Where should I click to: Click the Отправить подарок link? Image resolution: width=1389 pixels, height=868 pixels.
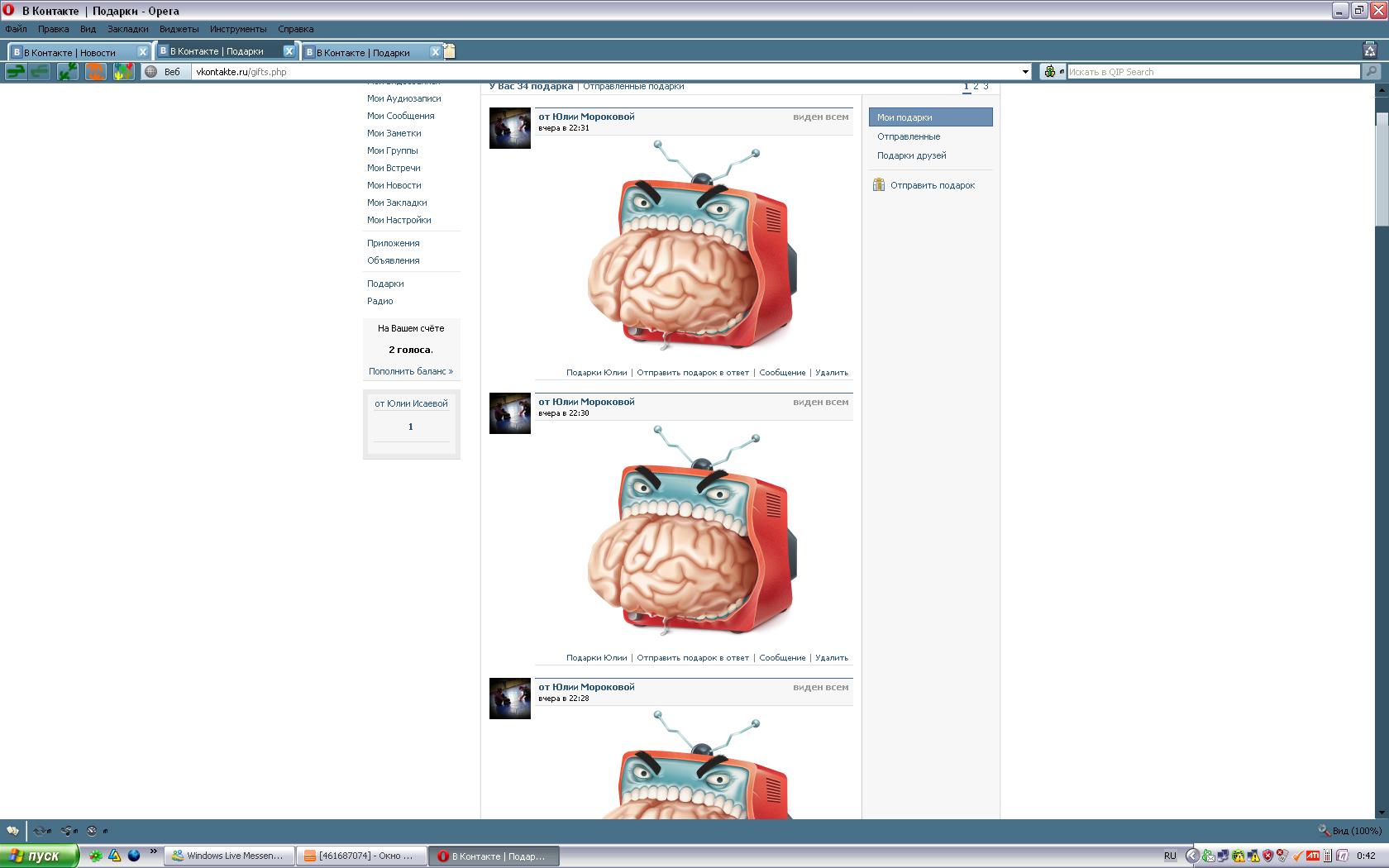[x=933, y=185]
